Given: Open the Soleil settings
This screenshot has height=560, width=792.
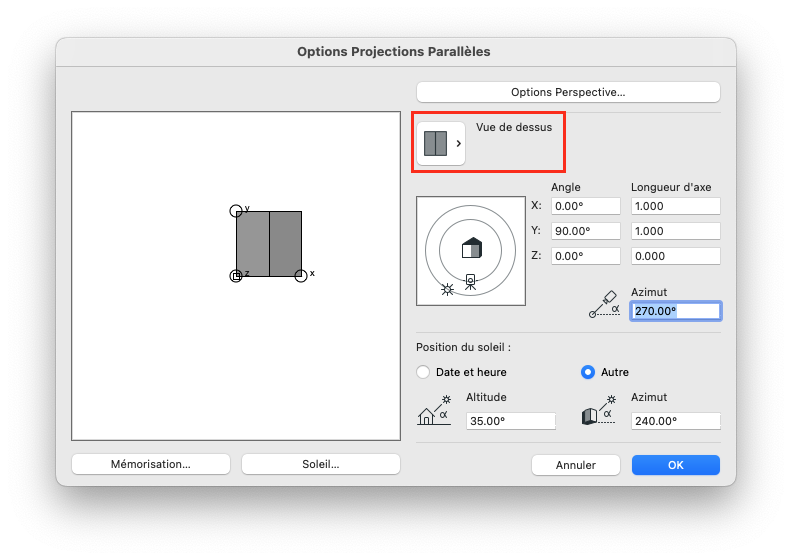Looking at the screenshot, I should coord(321,465).
